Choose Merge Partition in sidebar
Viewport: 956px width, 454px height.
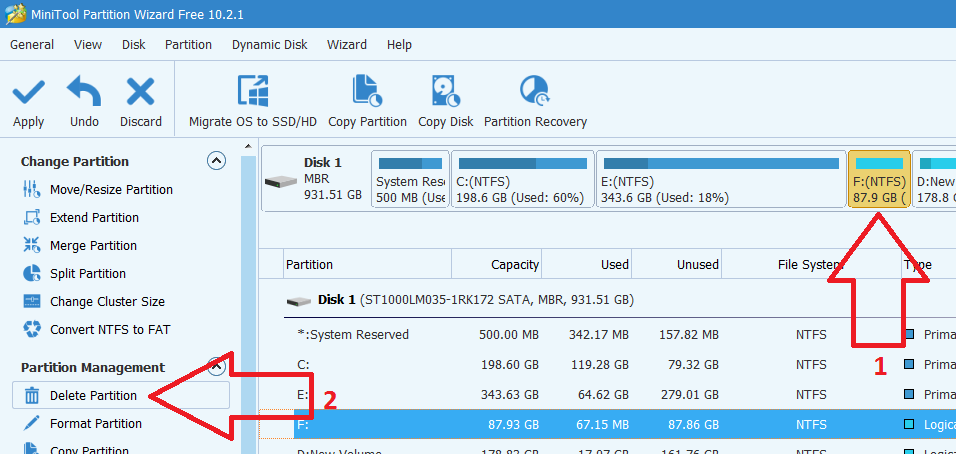click(x=93, y=246)
